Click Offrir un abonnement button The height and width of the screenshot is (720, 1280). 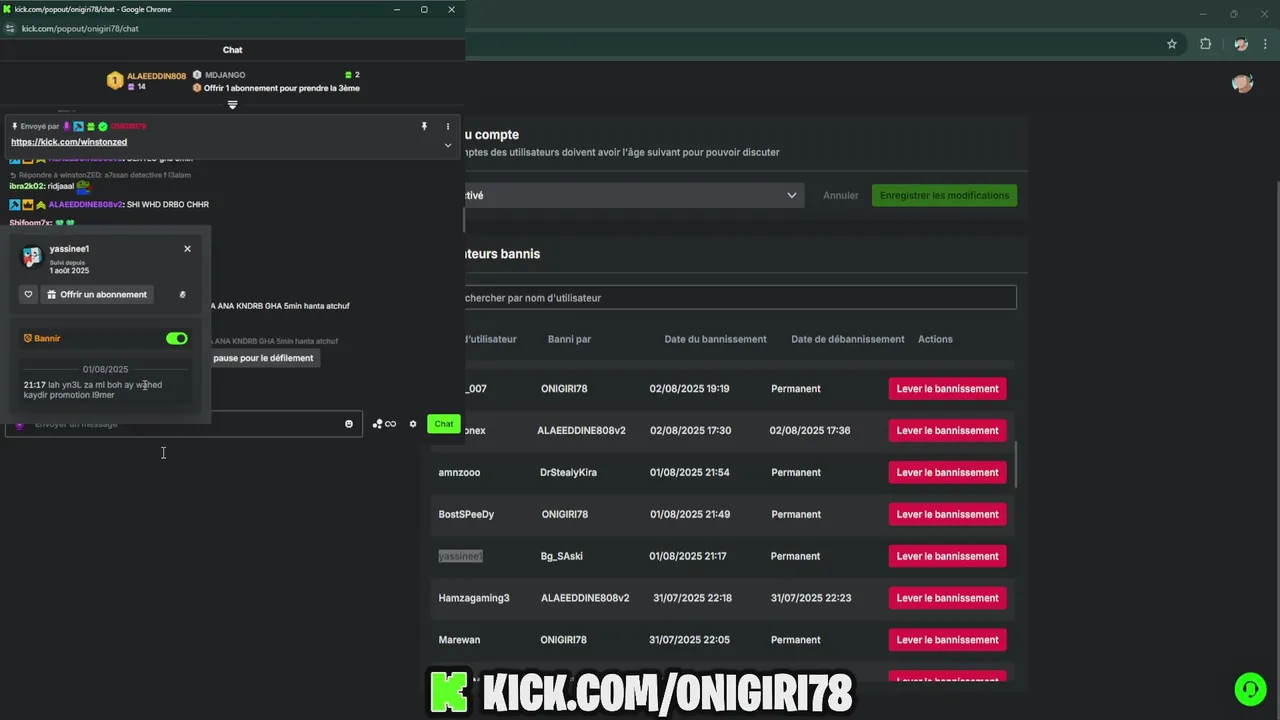tap(97, 295)
